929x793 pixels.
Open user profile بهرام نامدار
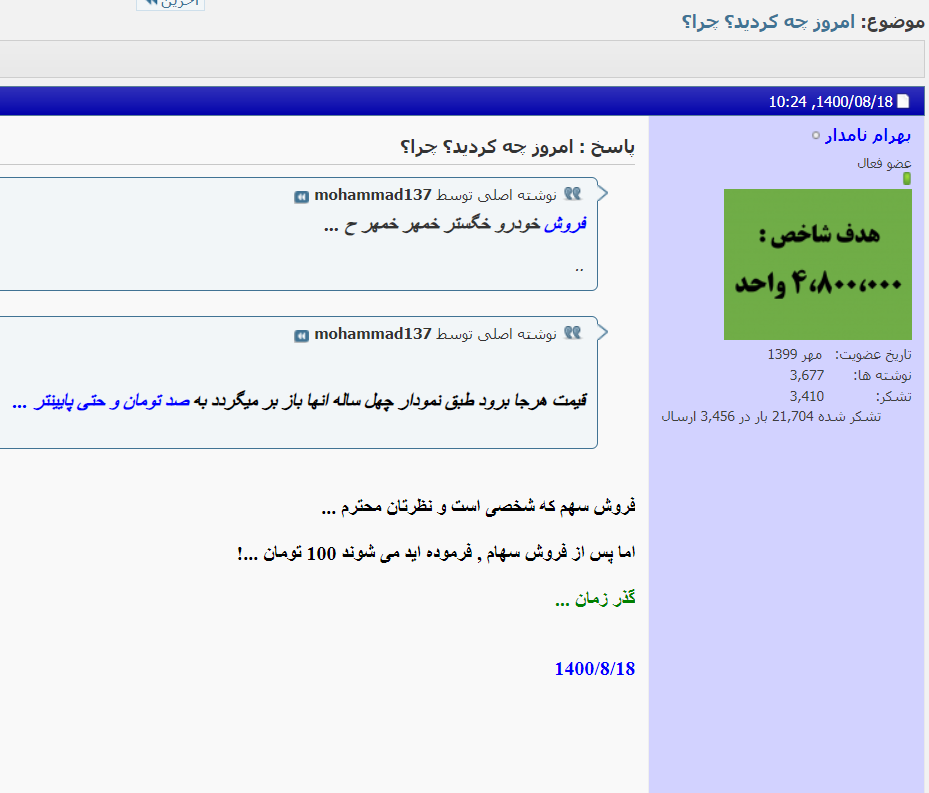pyautogui.click(x=868, y=136)
